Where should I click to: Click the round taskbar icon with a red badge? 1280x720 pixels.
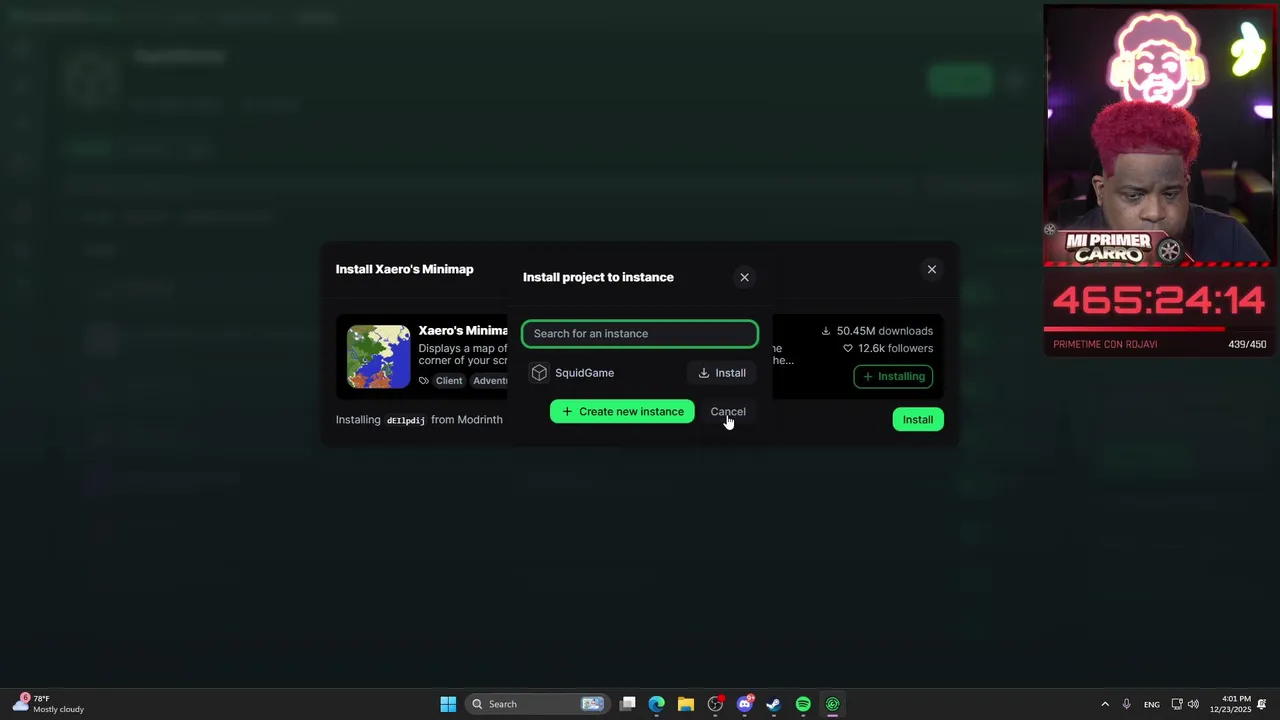(x=715, y=704)
